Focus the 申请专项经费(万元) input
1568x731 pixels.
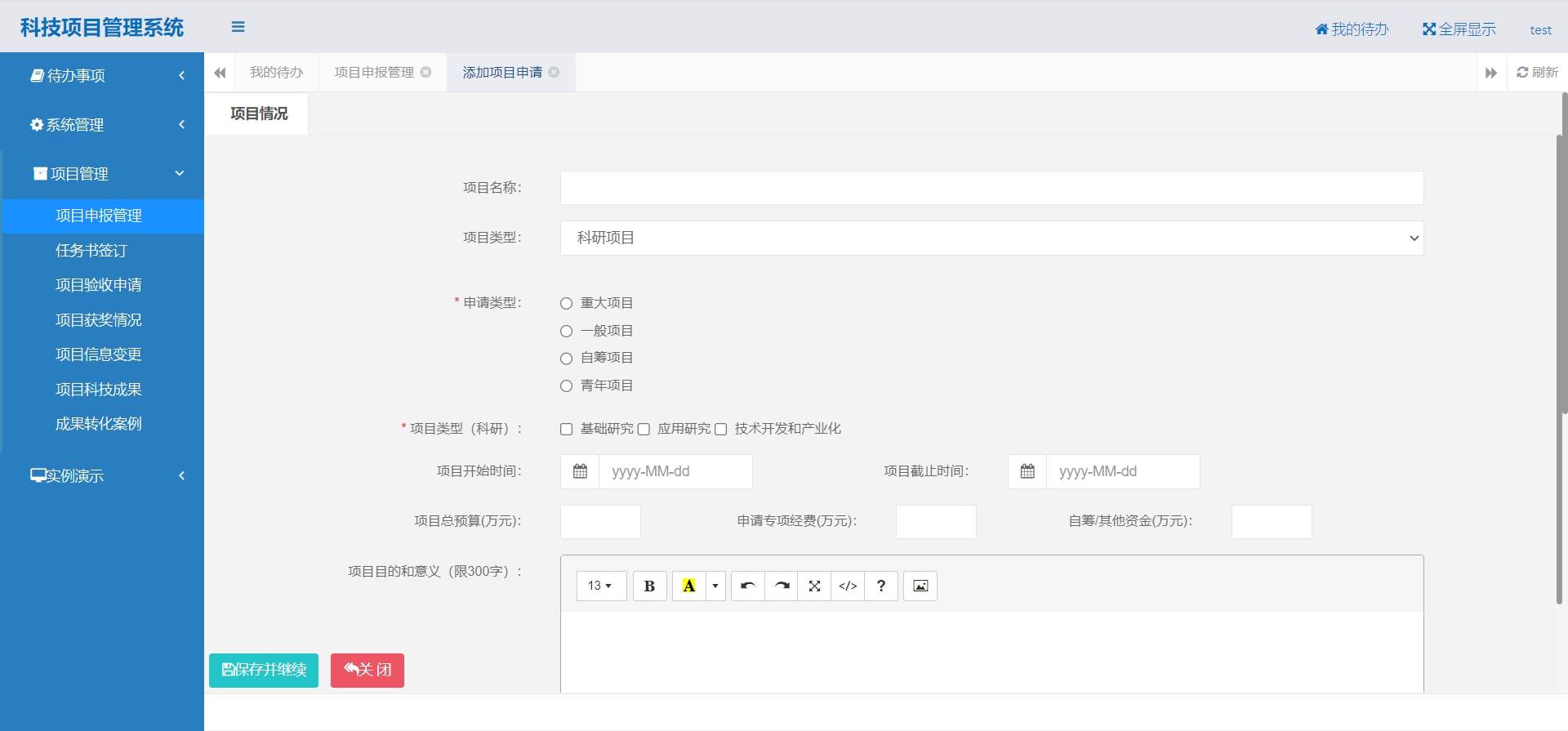(936, 522)
